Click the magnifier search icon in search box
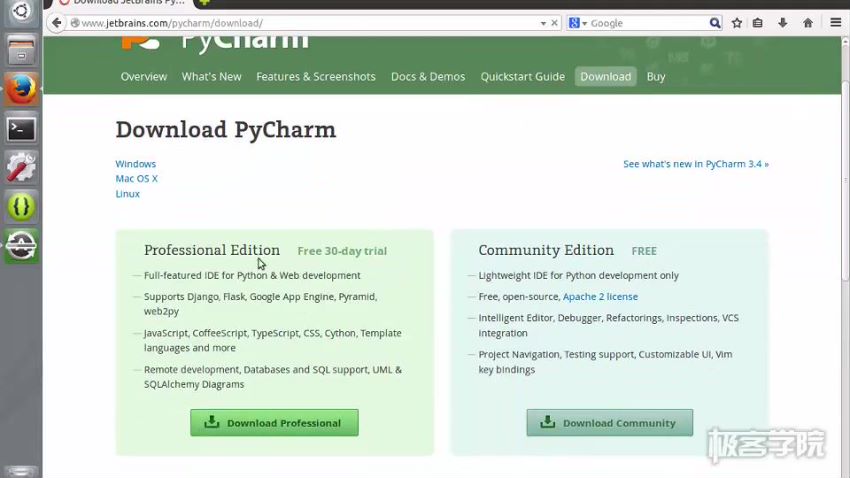850x478 pixels. [x=715, y=23]
